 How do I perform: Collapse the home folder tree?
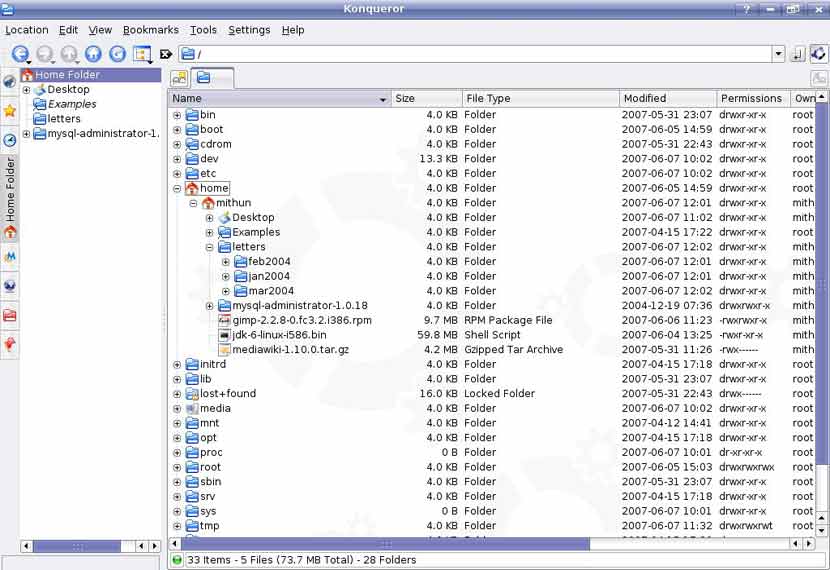[x=177, y=188]
